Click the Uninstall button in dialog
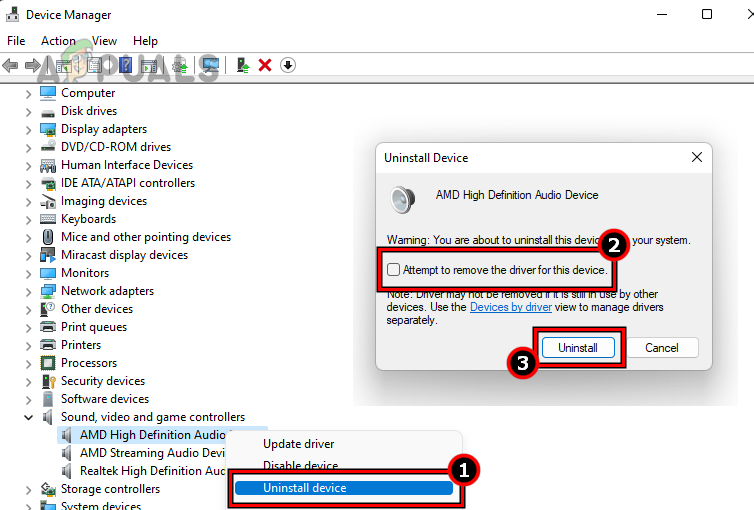 [x=578, y=348]
